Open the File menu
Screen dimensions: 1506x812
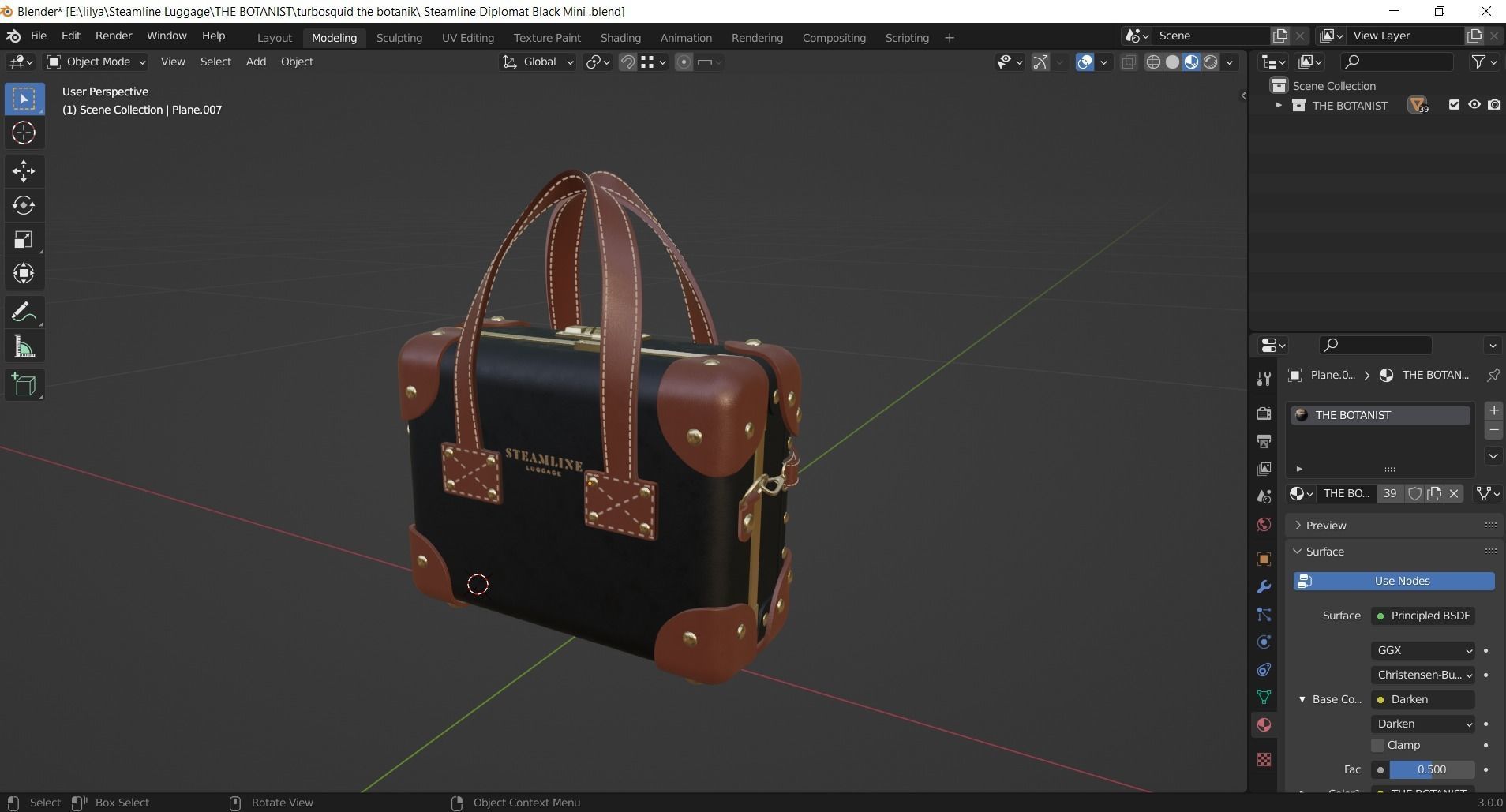38,36
